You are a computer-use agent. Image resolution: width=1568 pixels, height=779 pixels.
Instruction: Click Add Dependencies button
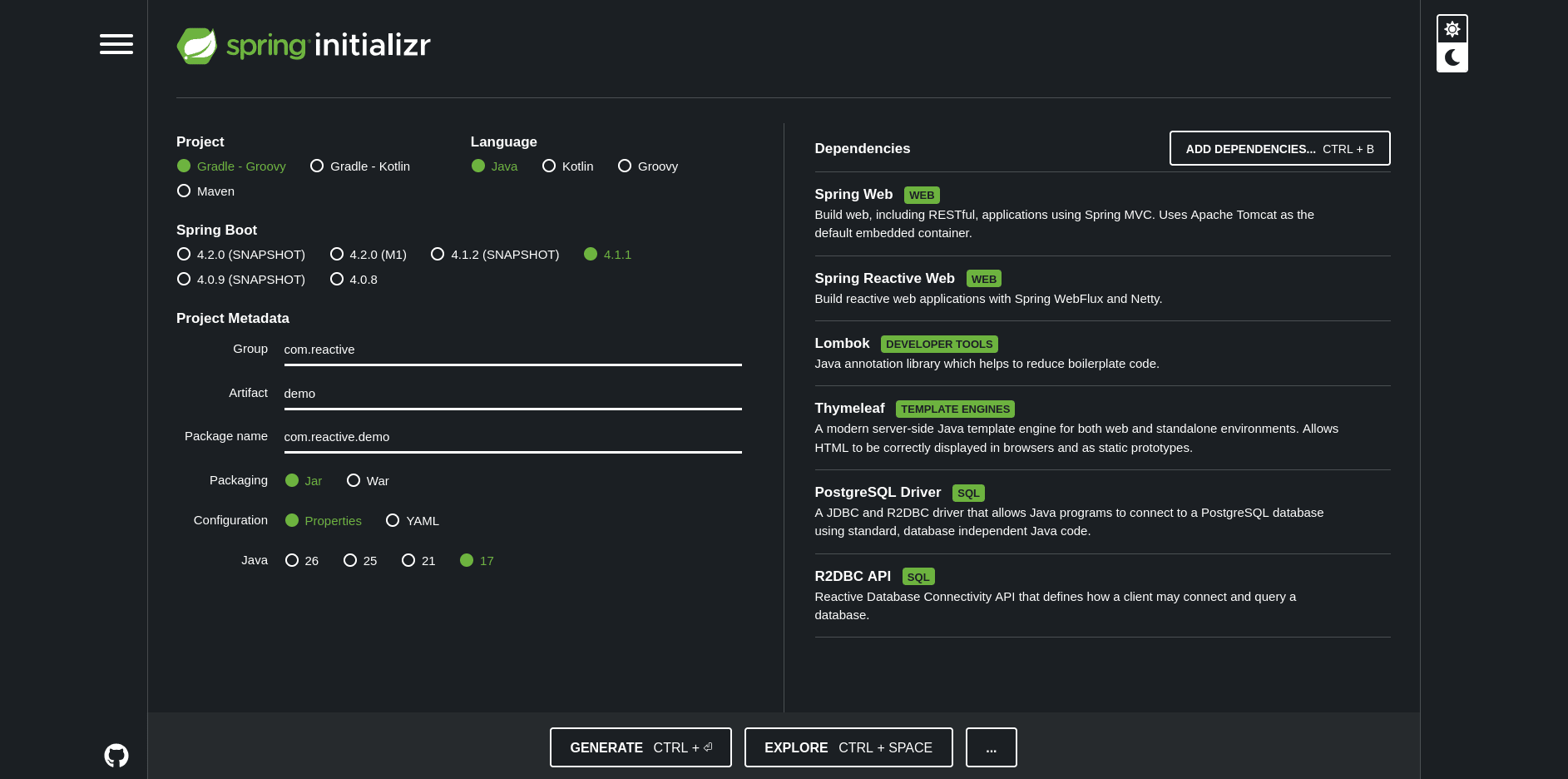(1279, 148)
